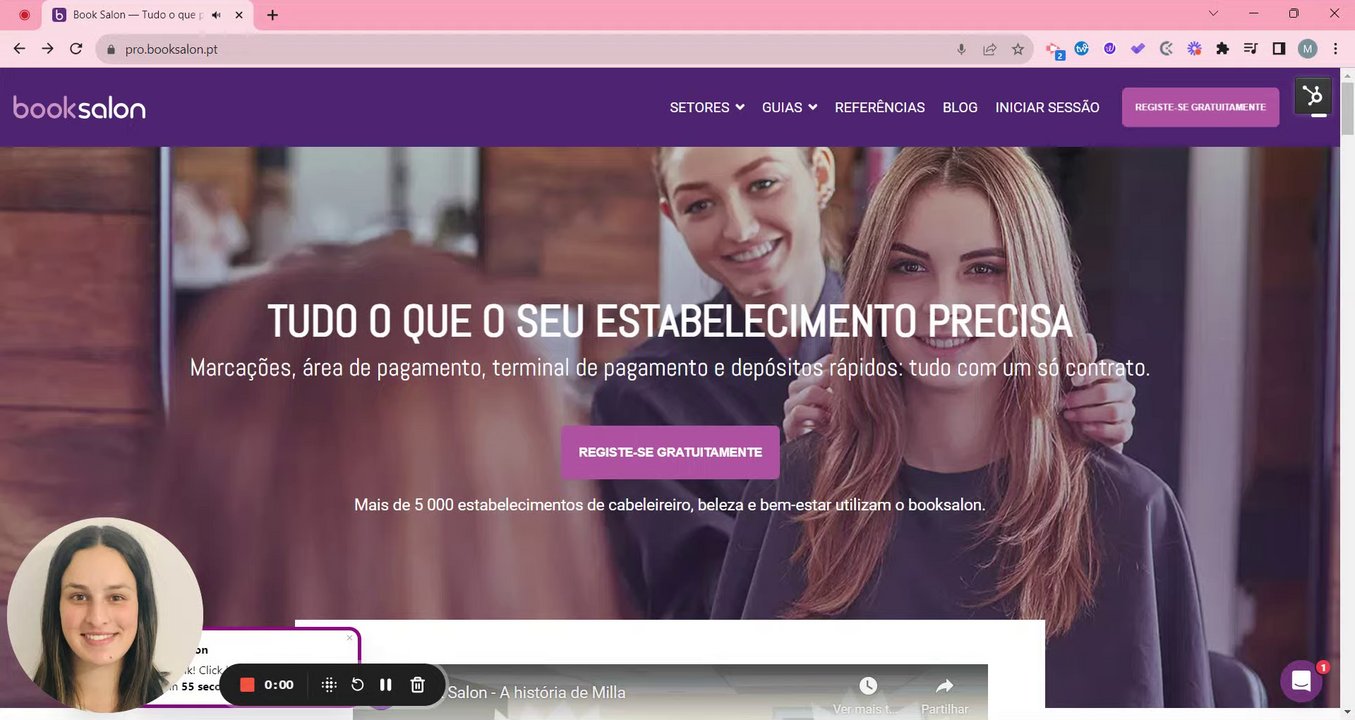This screenshot has width=1355, height=720.
Task: Stop the screen recording
Action: coord(247,685)
